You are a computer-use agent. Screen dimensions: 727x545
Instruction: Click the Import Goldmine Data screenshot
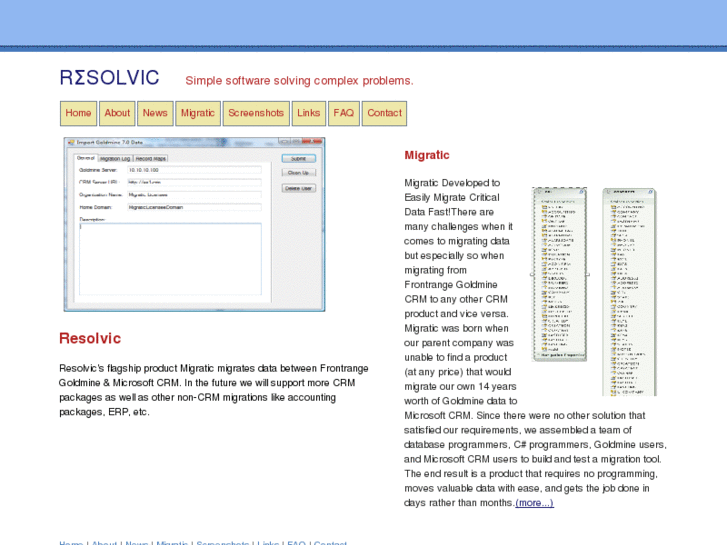(194, 224)
